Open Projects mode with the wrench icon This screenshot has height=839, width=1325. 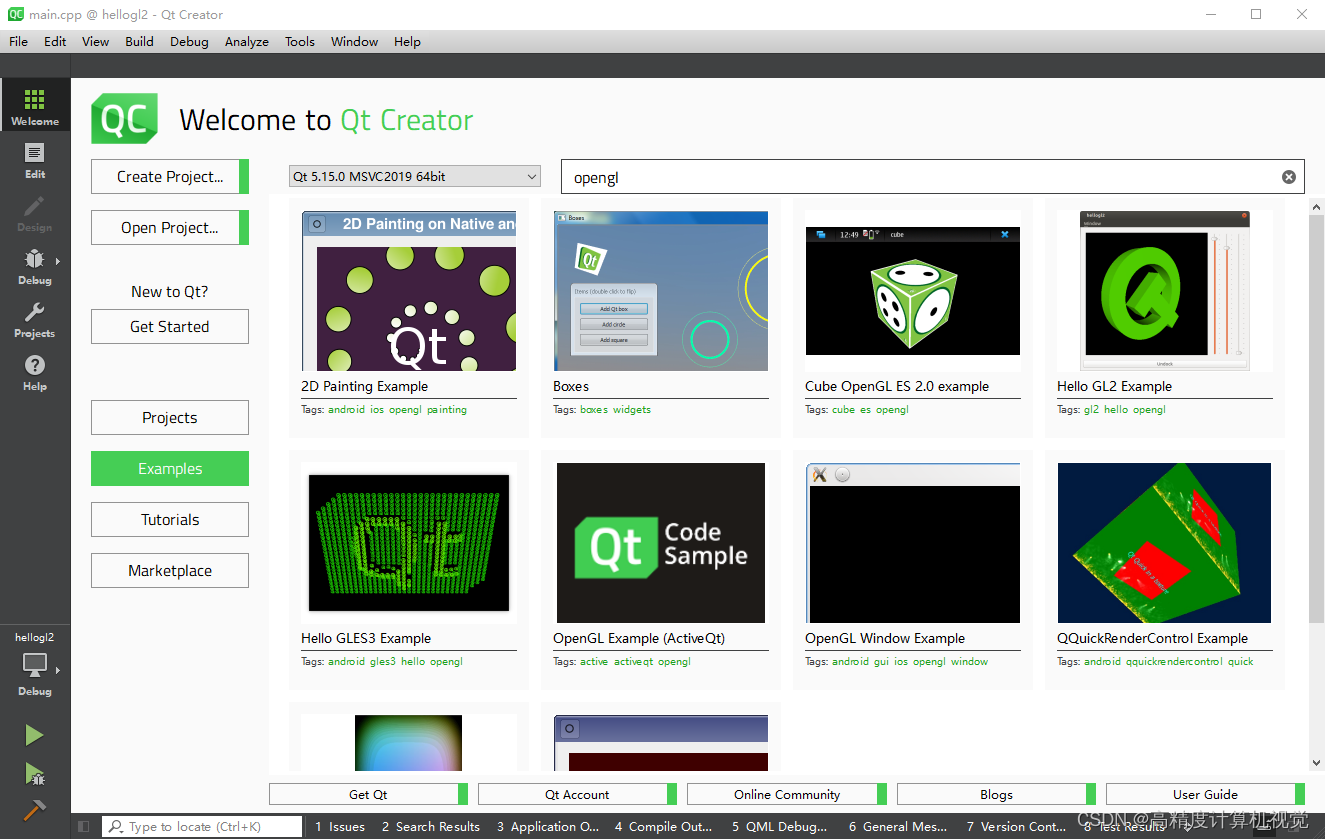pyautogui.click(x=35, y=318)
